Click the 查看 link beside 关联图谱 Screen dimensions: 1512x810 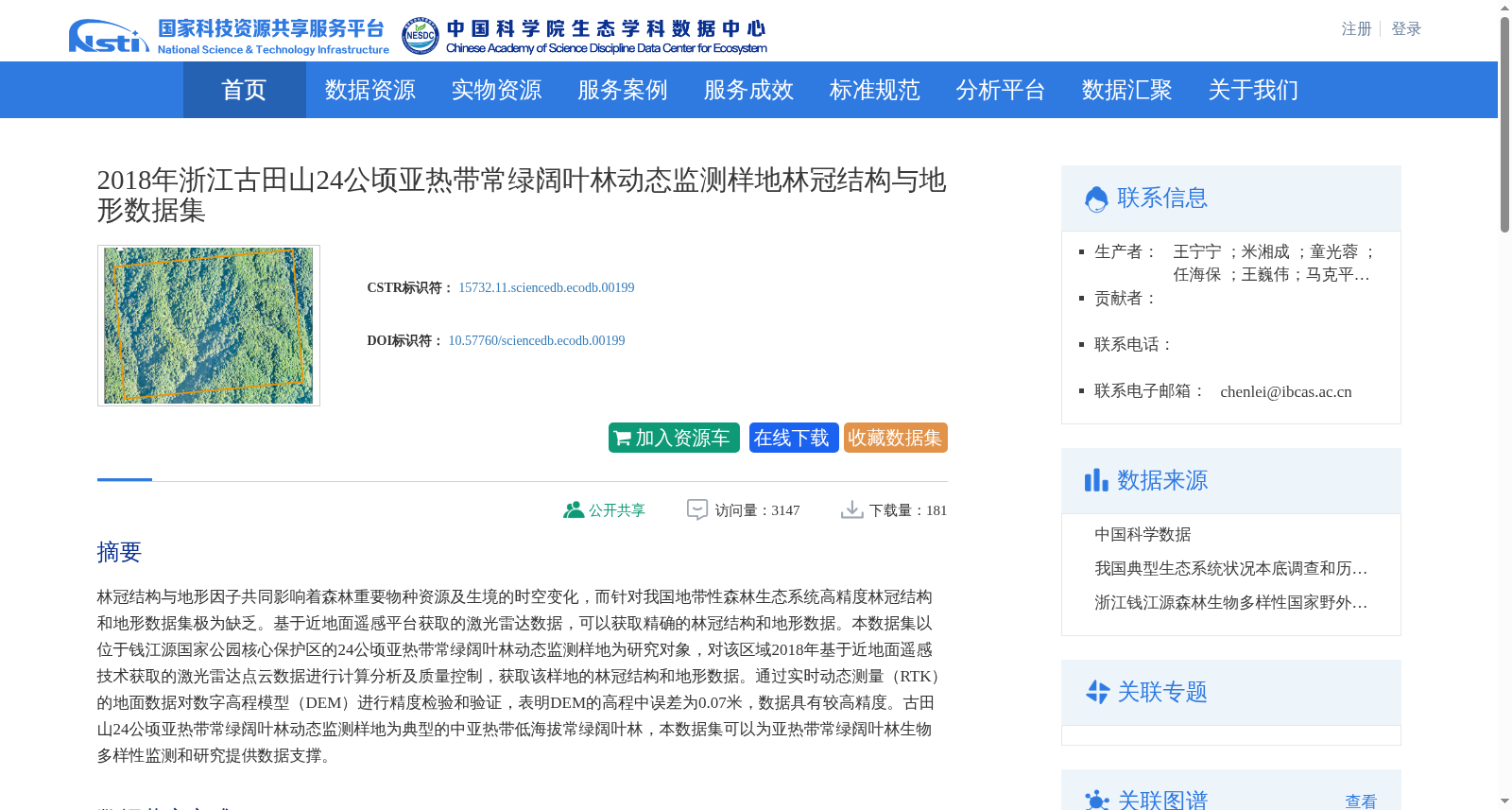(1361, 801)
